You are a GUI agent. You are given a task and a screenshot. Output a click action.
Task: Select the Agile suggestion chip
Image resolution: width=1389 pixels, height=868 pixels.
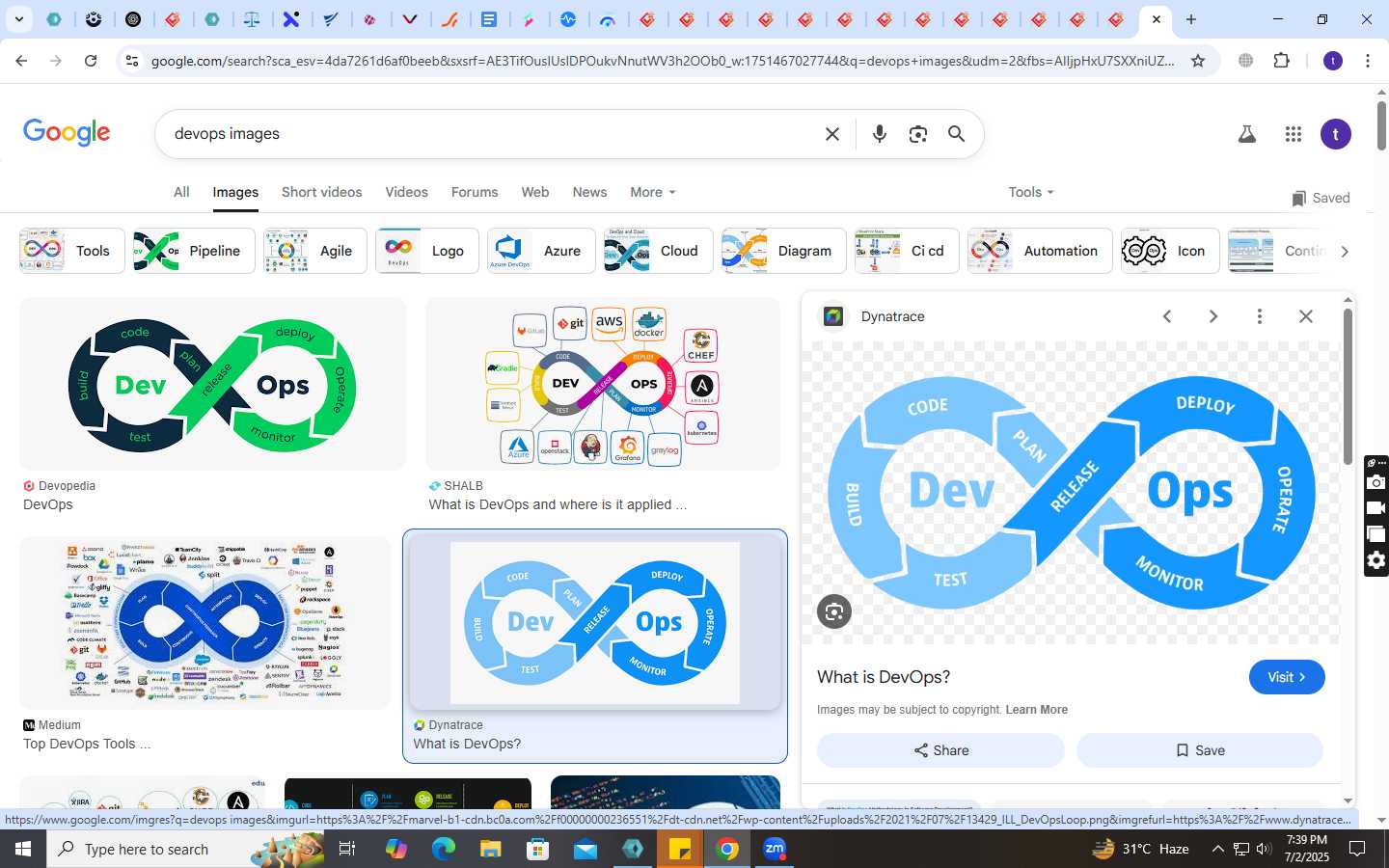point(315,251)
